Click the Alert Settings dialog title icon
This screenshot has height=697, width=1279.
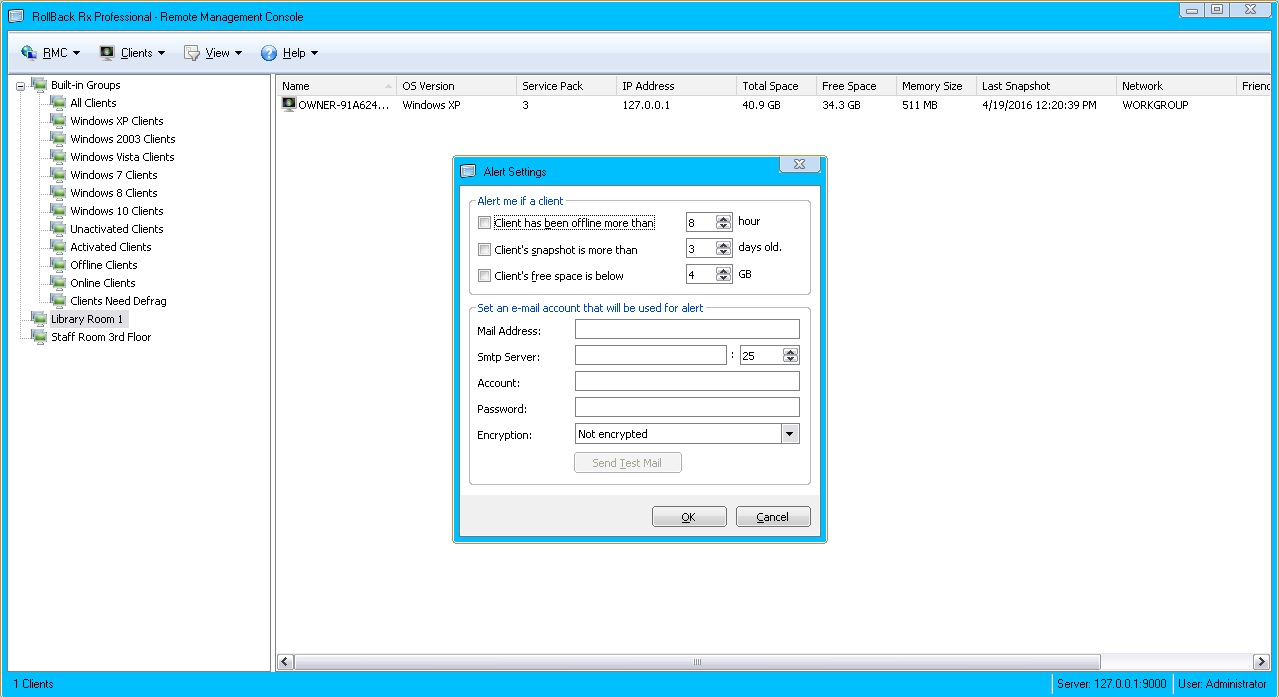coord(468,171)
